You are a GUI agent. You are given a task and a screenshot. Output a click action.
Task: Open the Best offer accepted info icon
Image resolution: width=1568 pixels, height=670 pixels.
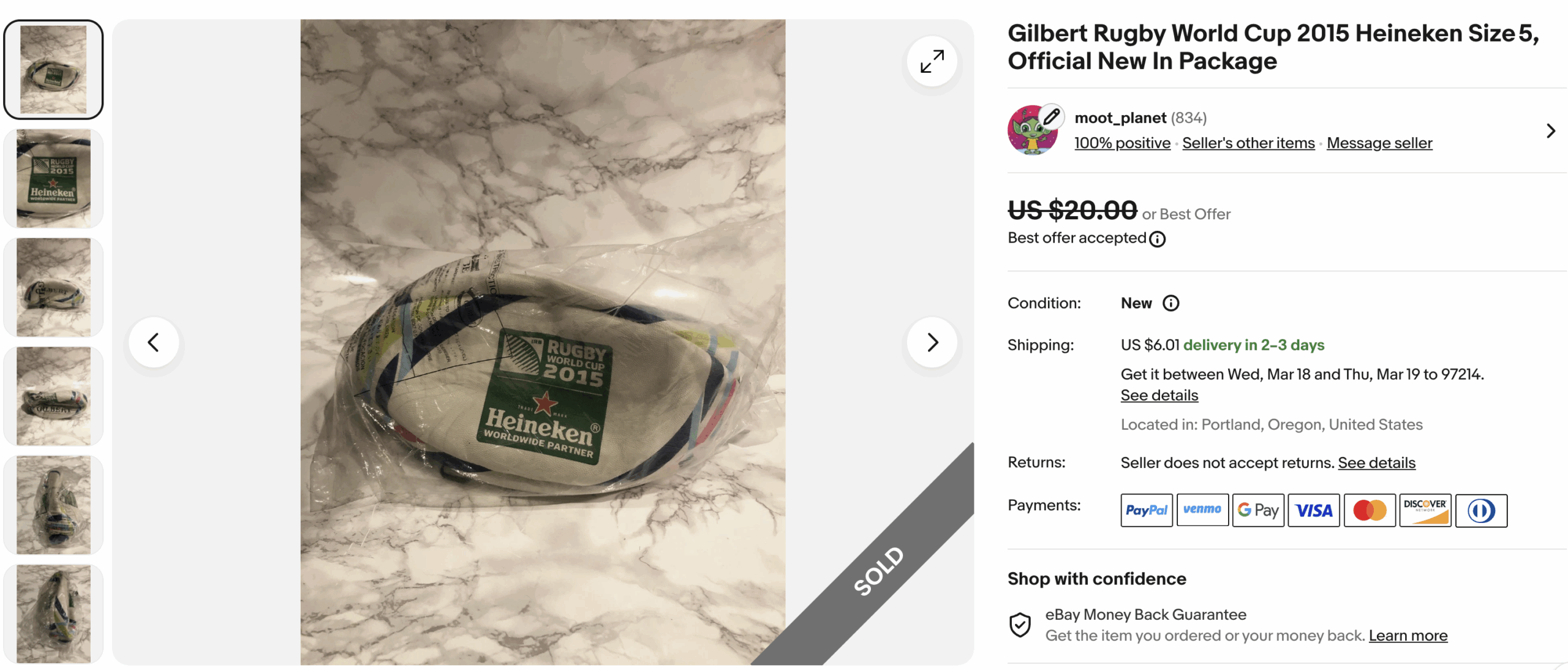[1157, 239]
